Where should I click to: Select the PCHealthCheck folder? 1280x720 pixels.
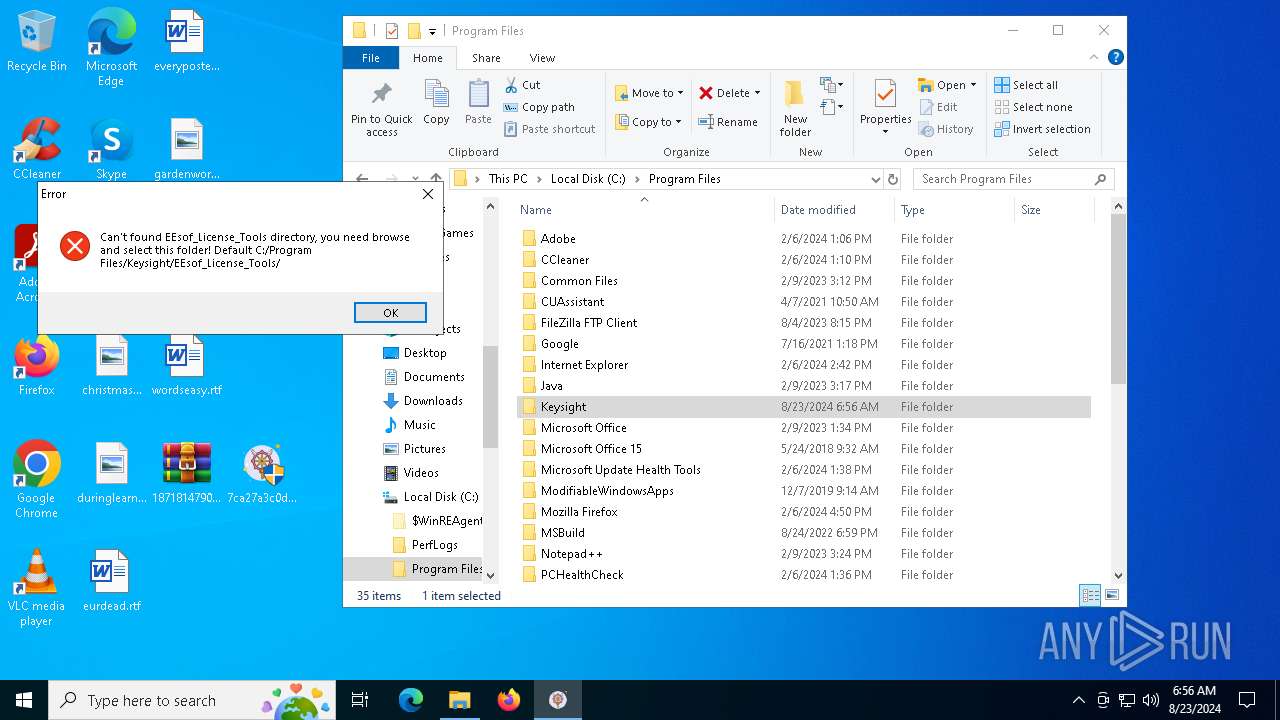(804, 575)
